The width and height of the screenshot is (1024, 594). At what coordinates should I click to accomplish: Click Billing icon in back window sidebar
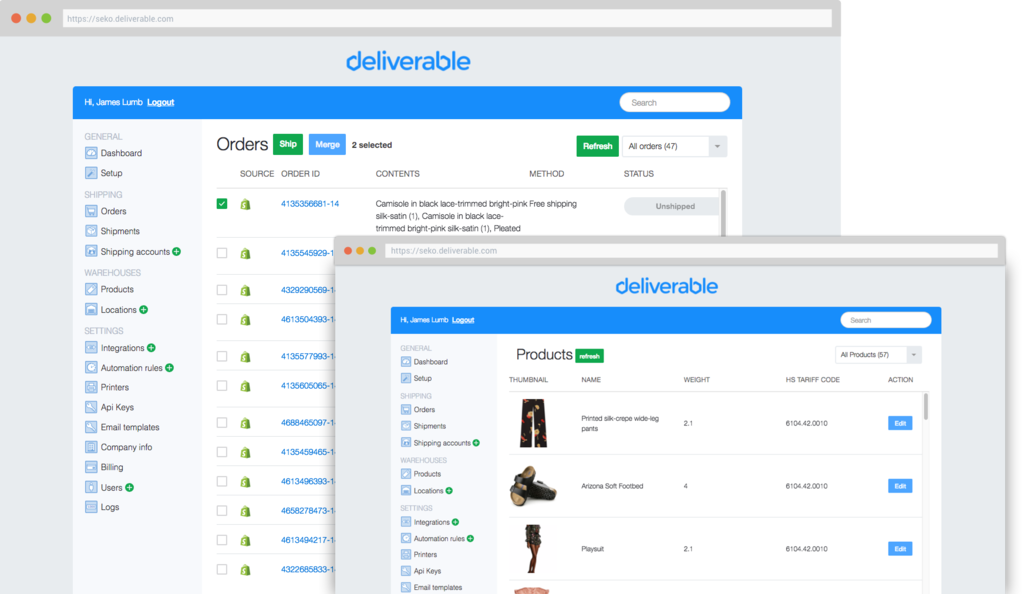(x=91, y=467)
